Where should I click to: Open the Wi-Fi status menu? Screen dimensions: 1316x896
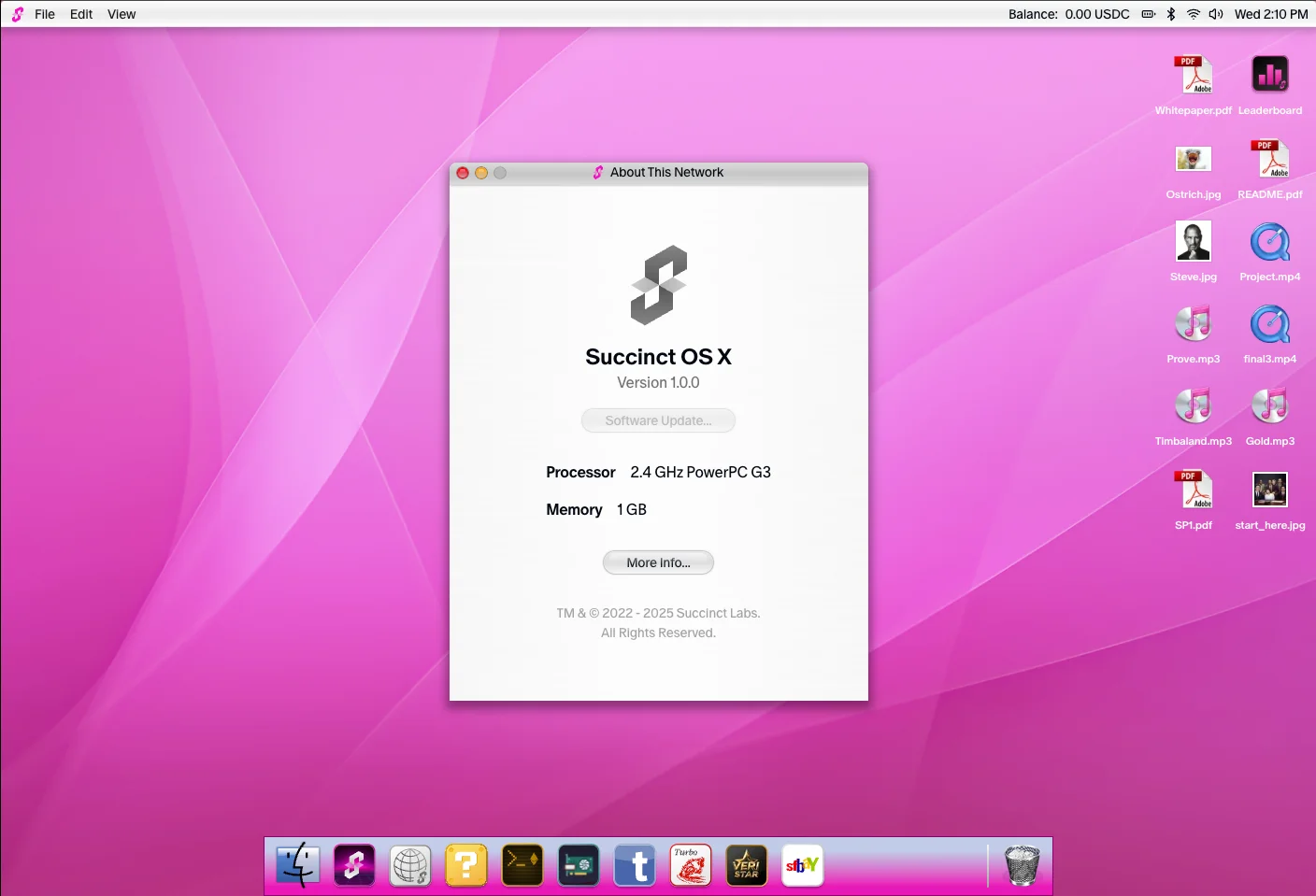(1194, 14)
